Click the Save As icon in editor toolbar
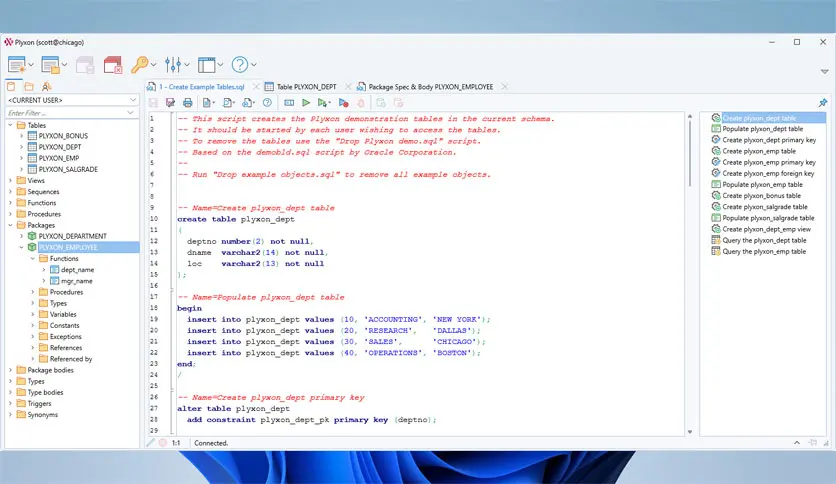Viewport: 836px width, 484px height. coord(170,102)
